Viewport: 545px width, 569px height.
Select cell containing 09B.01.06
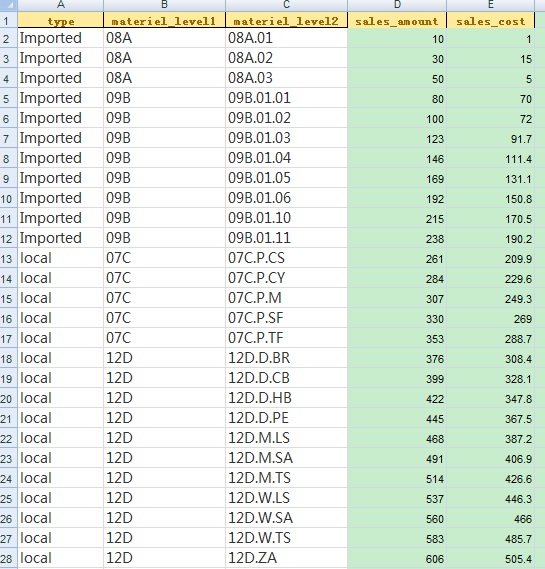click(x=286, y=198)
